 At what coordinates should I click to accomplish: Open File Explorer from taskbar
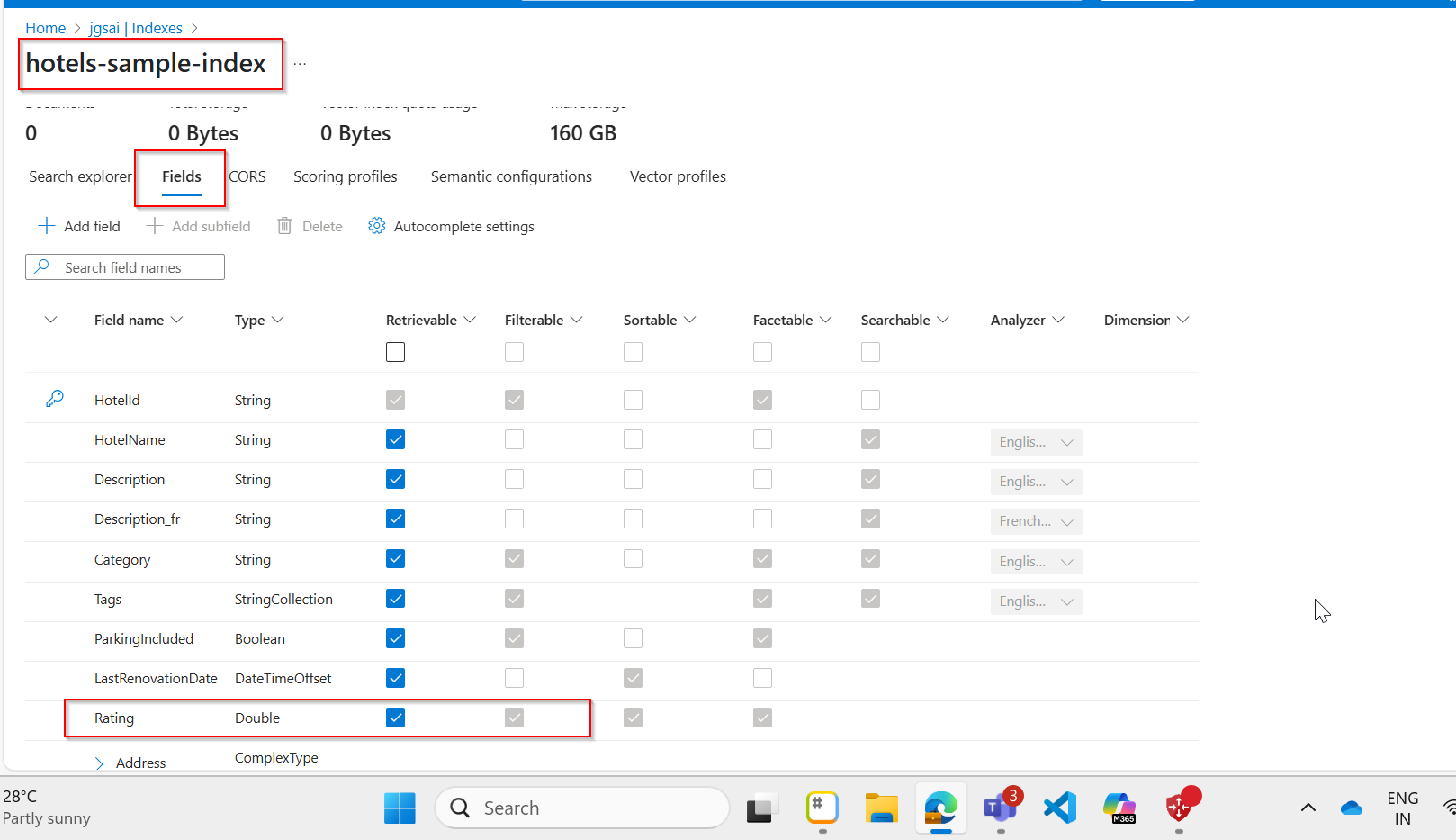tap(882, 808)
